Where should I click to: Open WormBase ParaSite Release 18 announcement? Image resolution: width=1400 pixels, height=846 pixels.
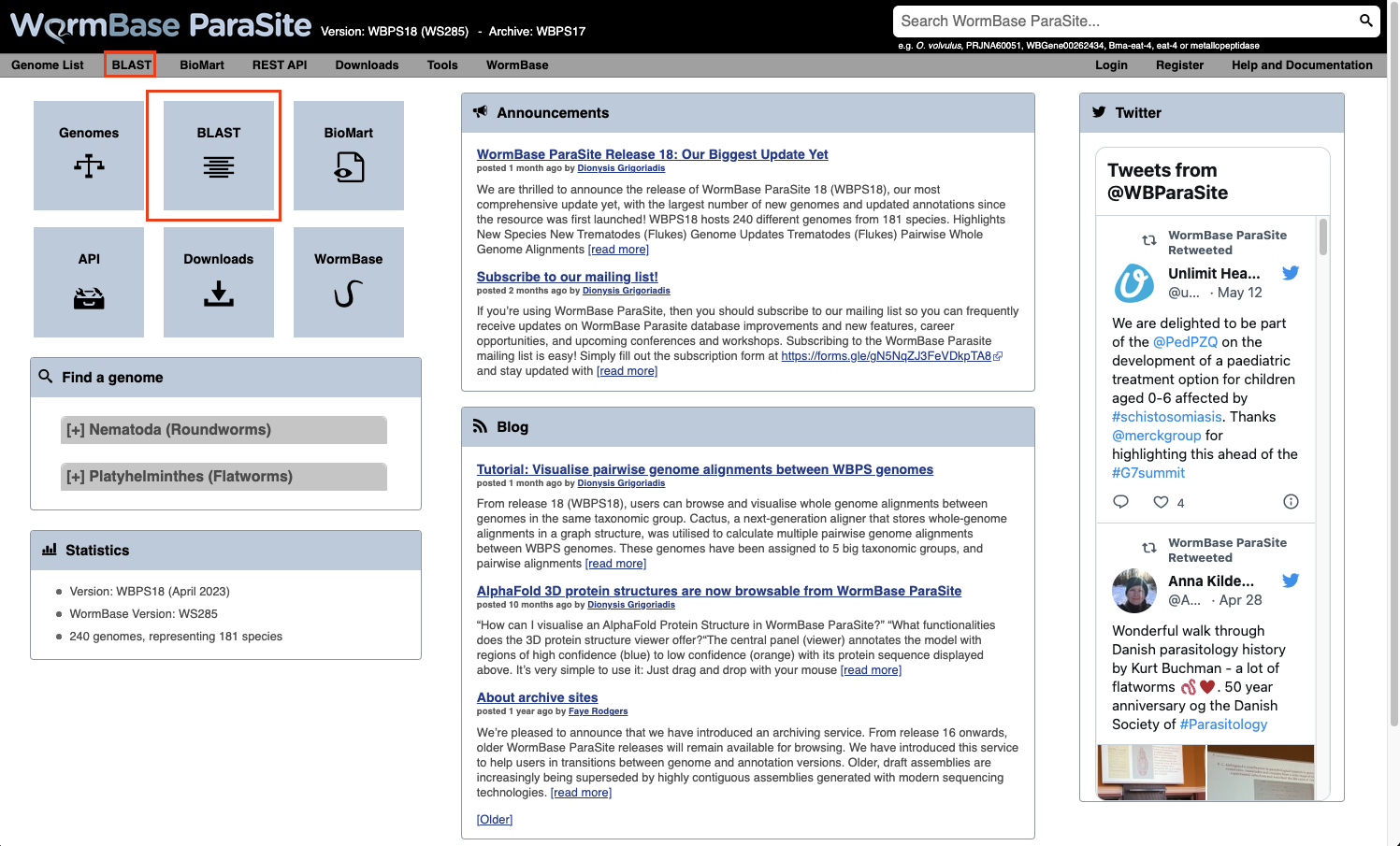pos(652,154)
